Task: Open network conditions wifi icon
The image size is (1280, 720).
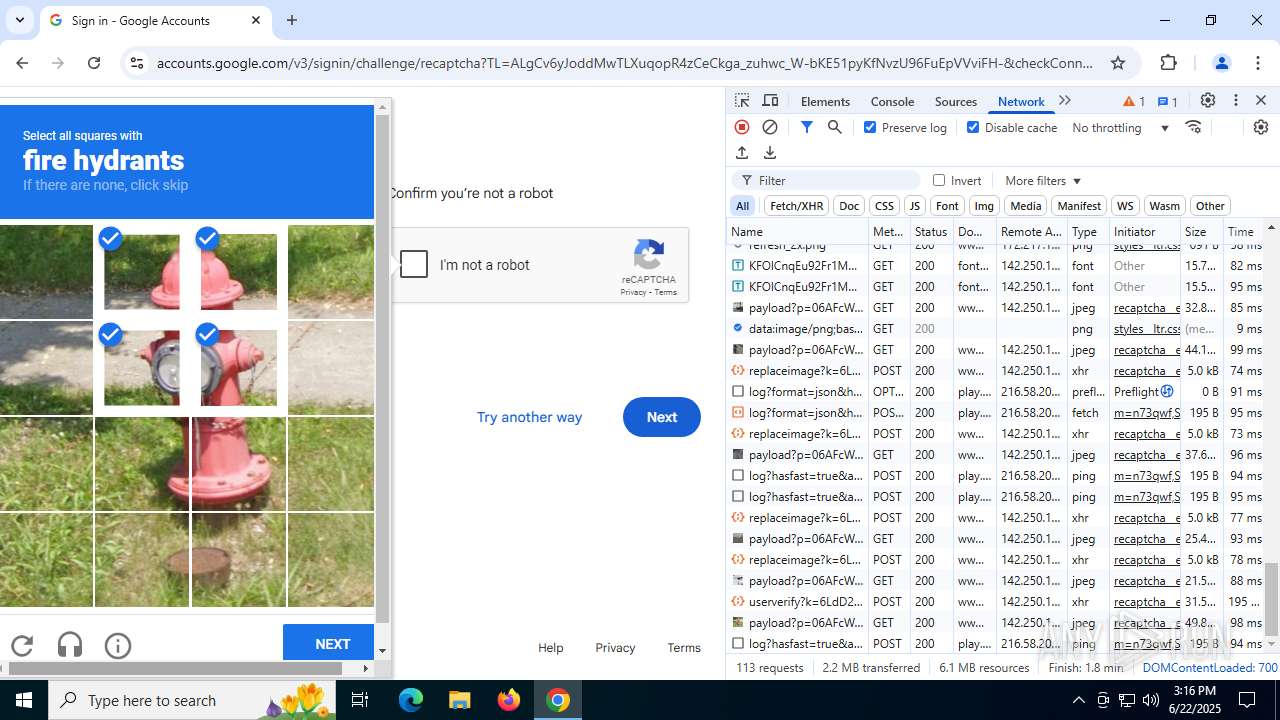Action: tap(1193, 127)
